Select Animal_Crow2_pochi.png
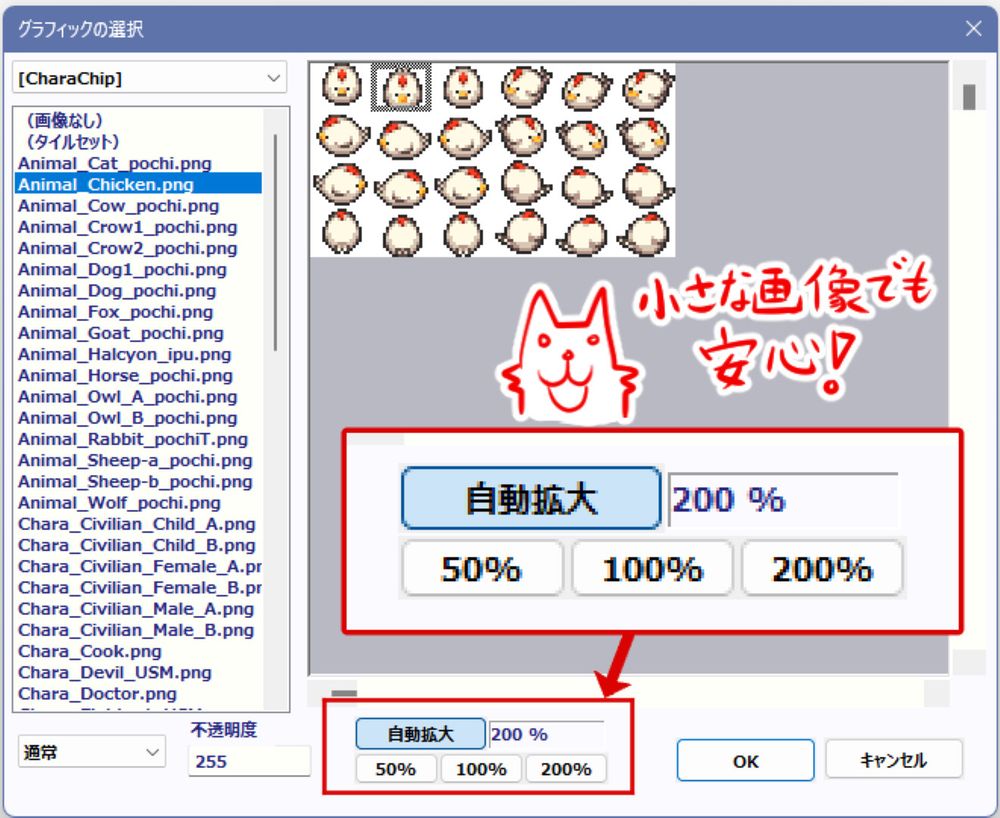Screen dimensions: 1000x818 [x=138, y=248]
